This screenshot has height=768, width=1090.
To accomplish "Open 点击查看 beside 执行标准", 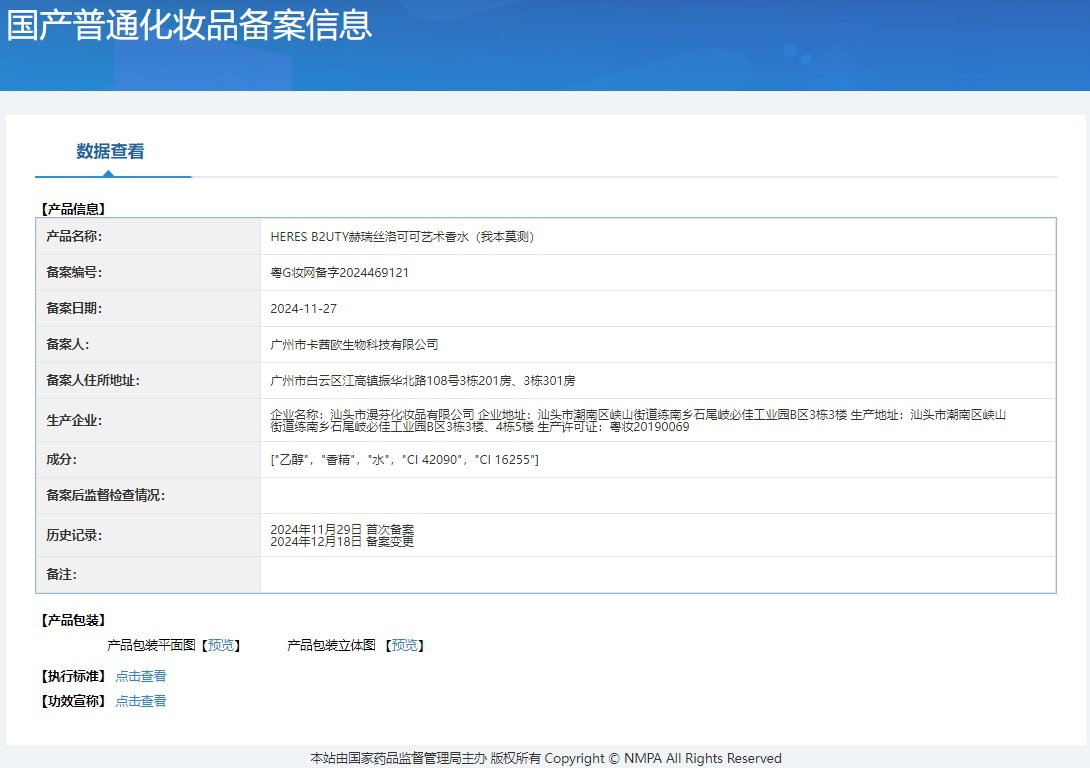I will point(140,676).
